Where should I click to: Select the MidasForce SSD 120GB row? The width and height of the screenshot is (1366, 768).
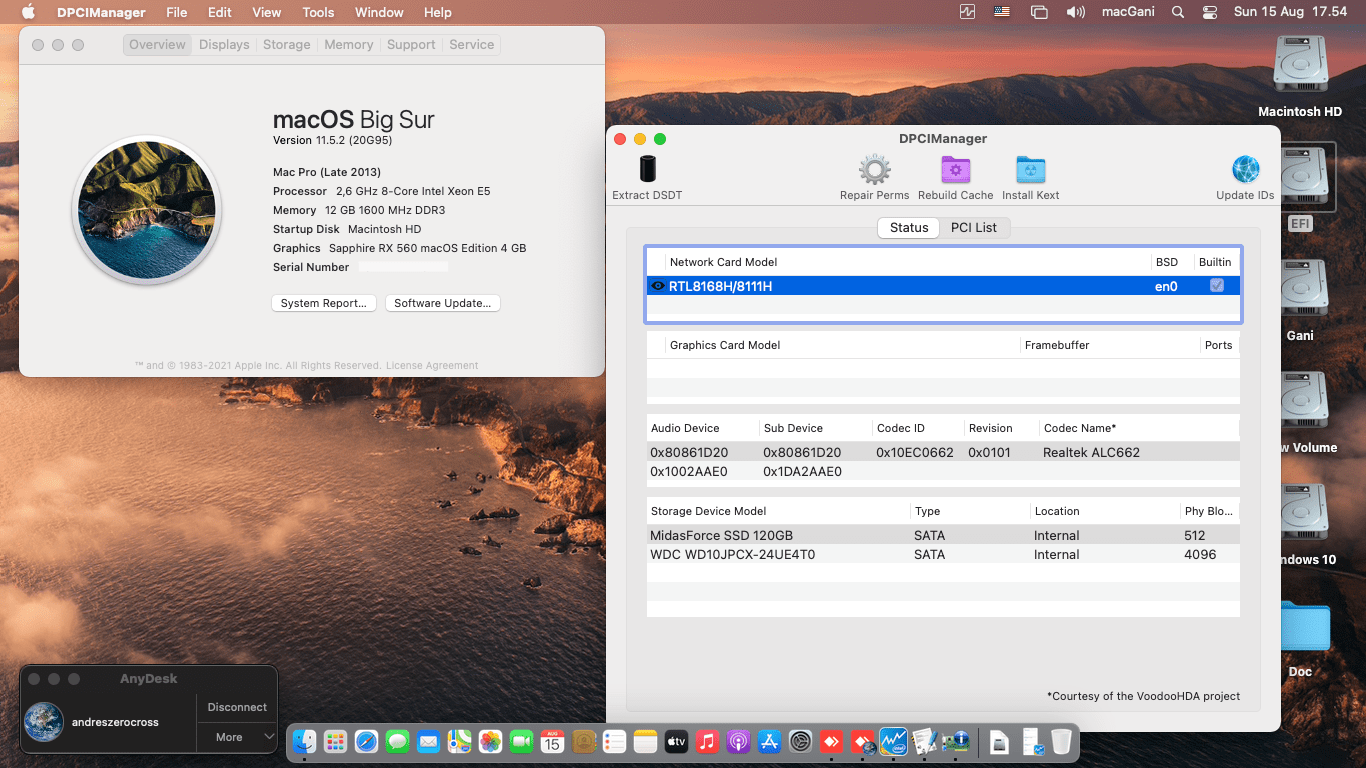coord(943,535)
